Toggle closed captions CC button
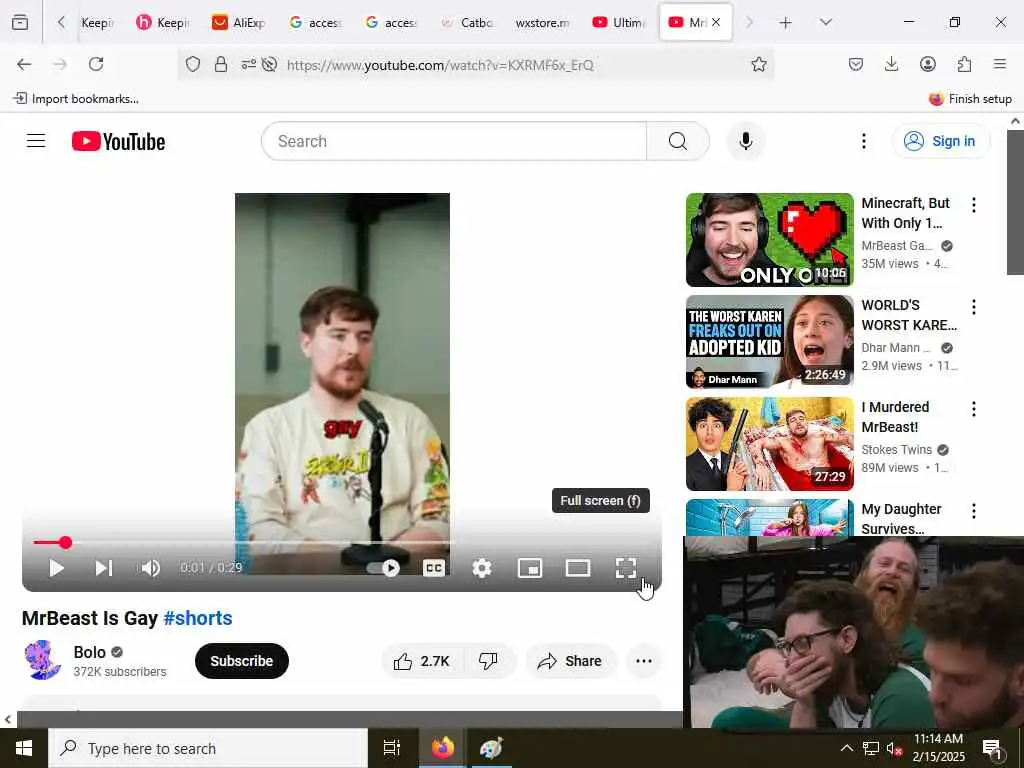Image resolution: width=1024 pixels, height=768 pixels. (434, 568)
